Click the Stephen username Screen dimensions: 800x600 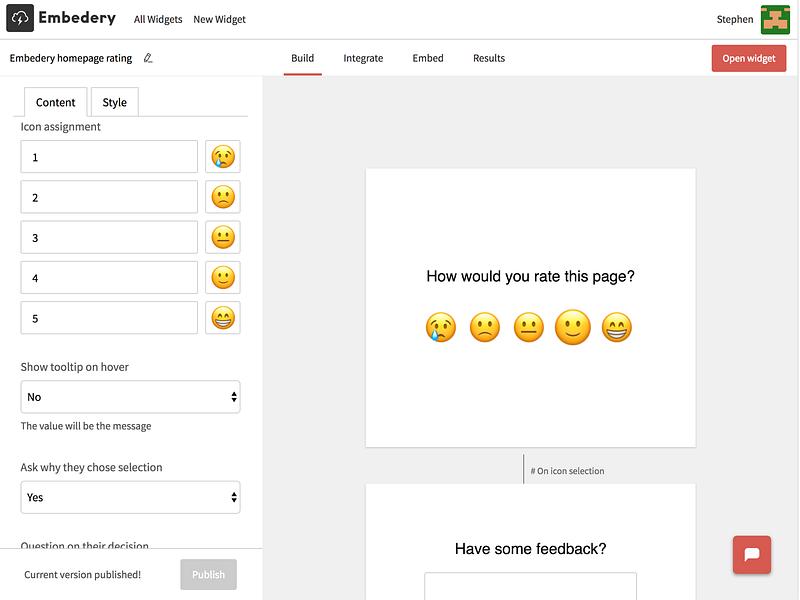point(735,19)
